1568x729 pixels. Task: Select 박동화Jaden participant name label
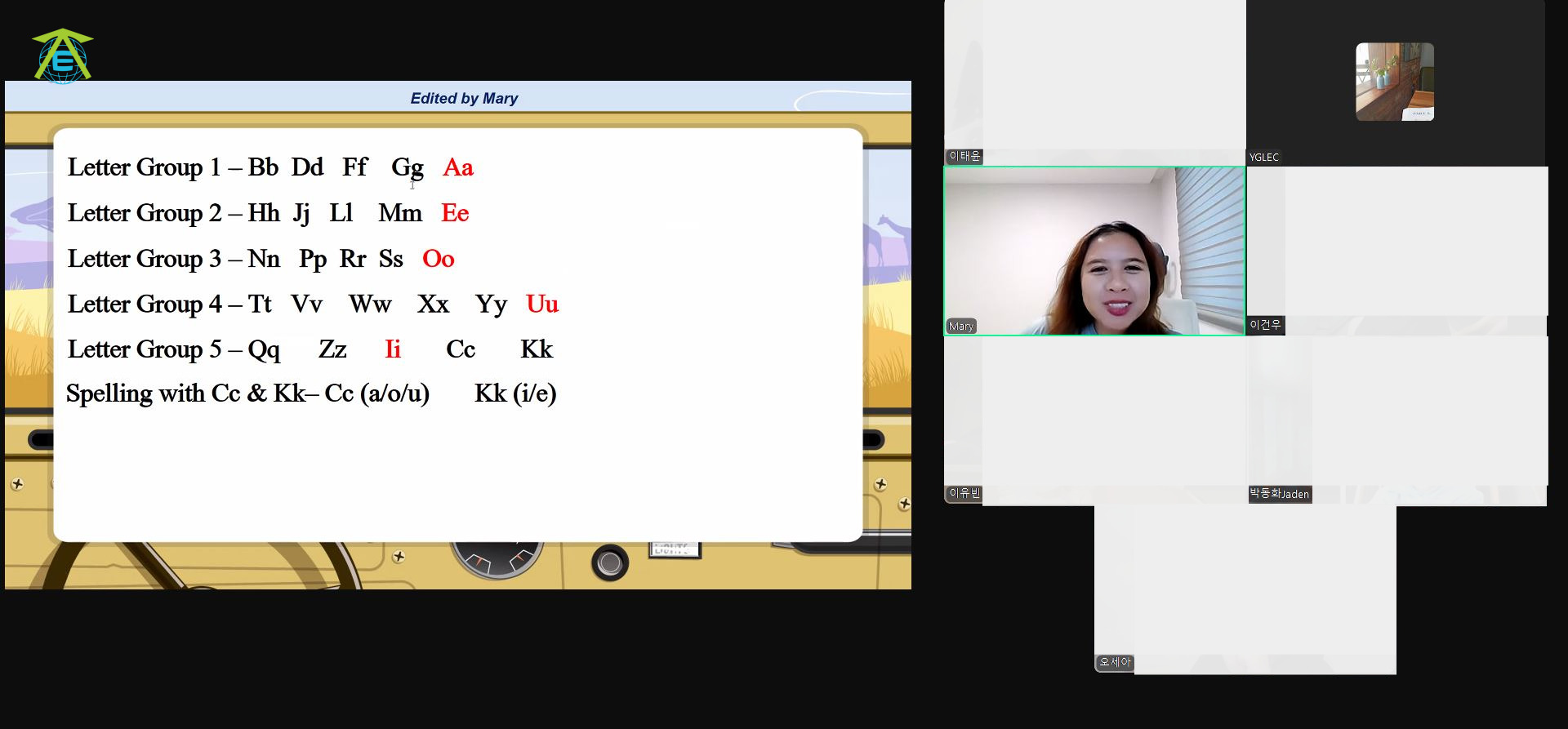click(x=1280, y=494)
